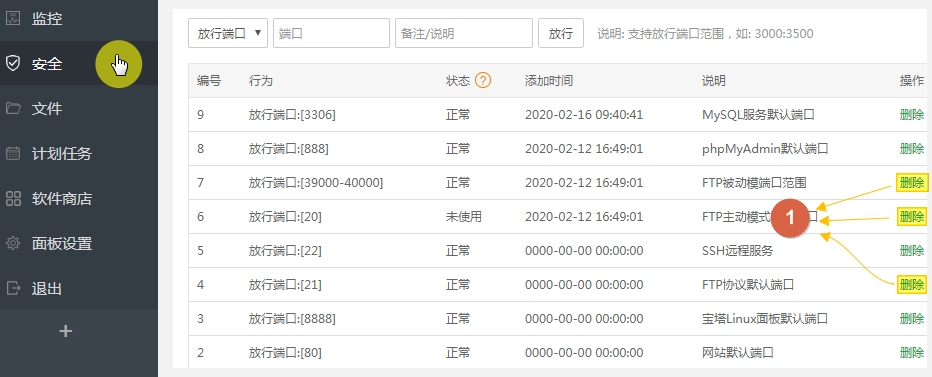The width and height of the screenshot is (932, 377).
Task: Delete the phpMyAdmin port 888 rule
Action: tap(912, 149)
